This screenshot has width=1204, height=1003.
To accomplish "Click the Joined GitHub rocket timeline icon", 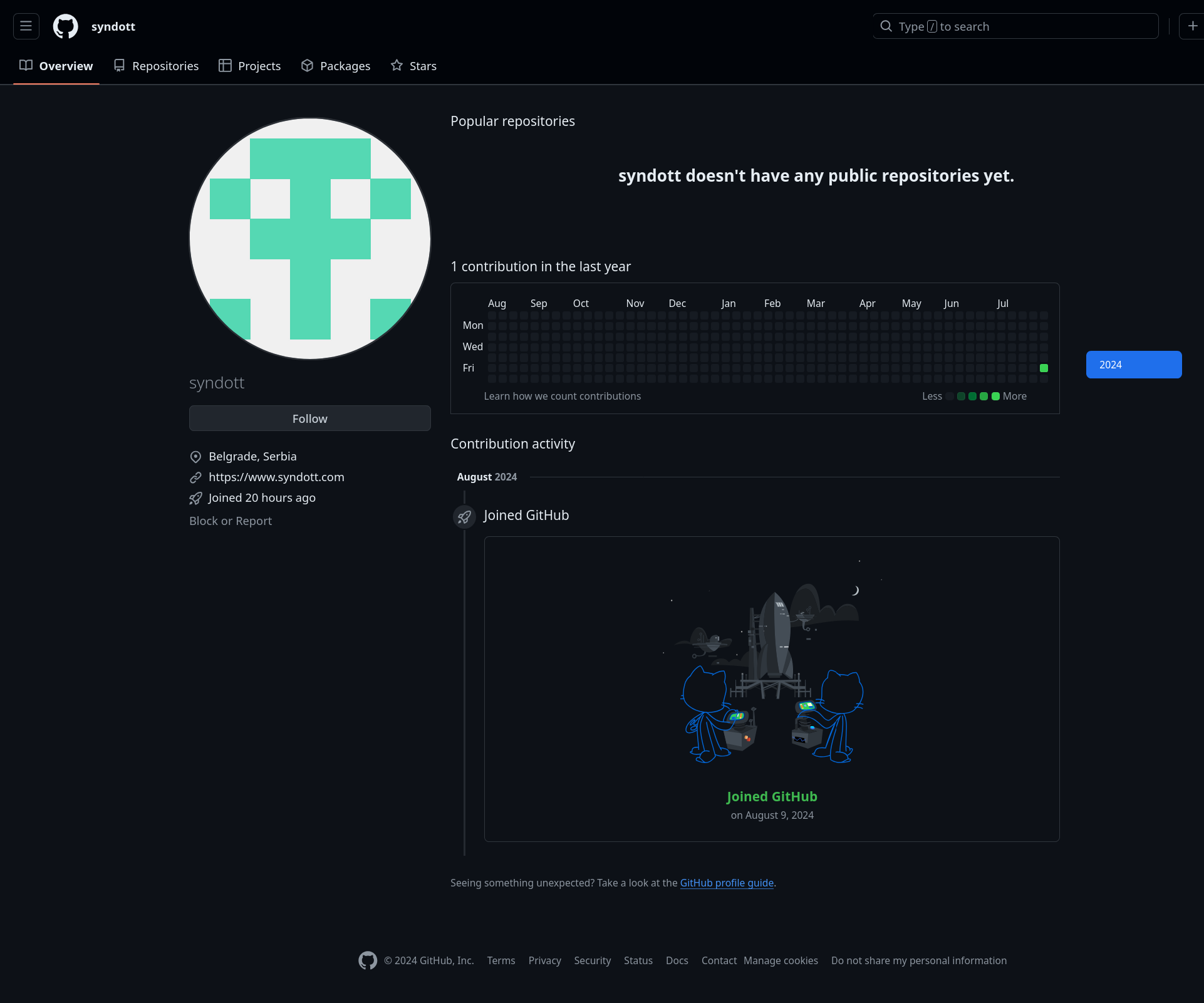I will (464, 517).
